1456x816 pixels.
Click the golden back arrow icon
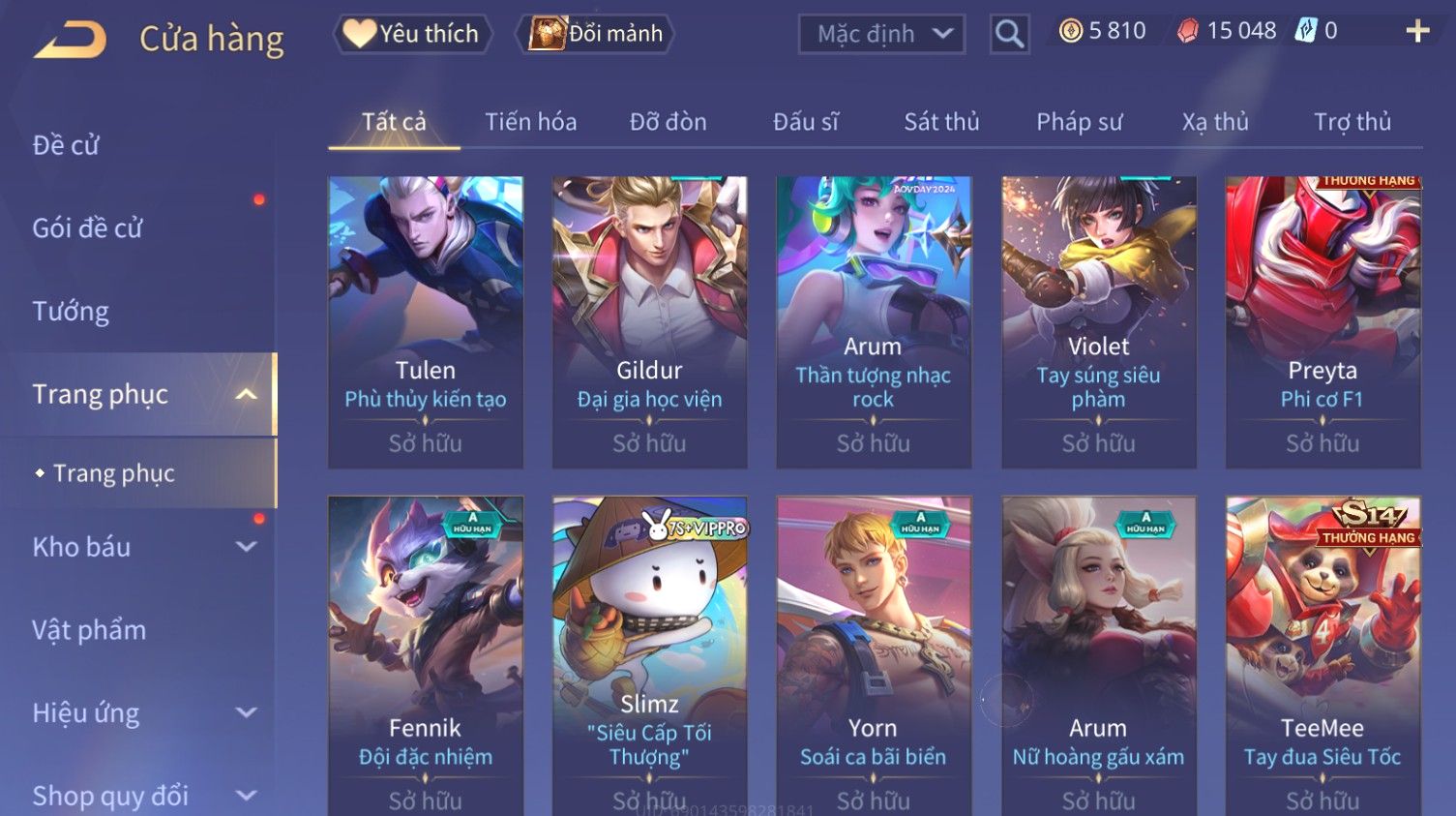point(71,39)
